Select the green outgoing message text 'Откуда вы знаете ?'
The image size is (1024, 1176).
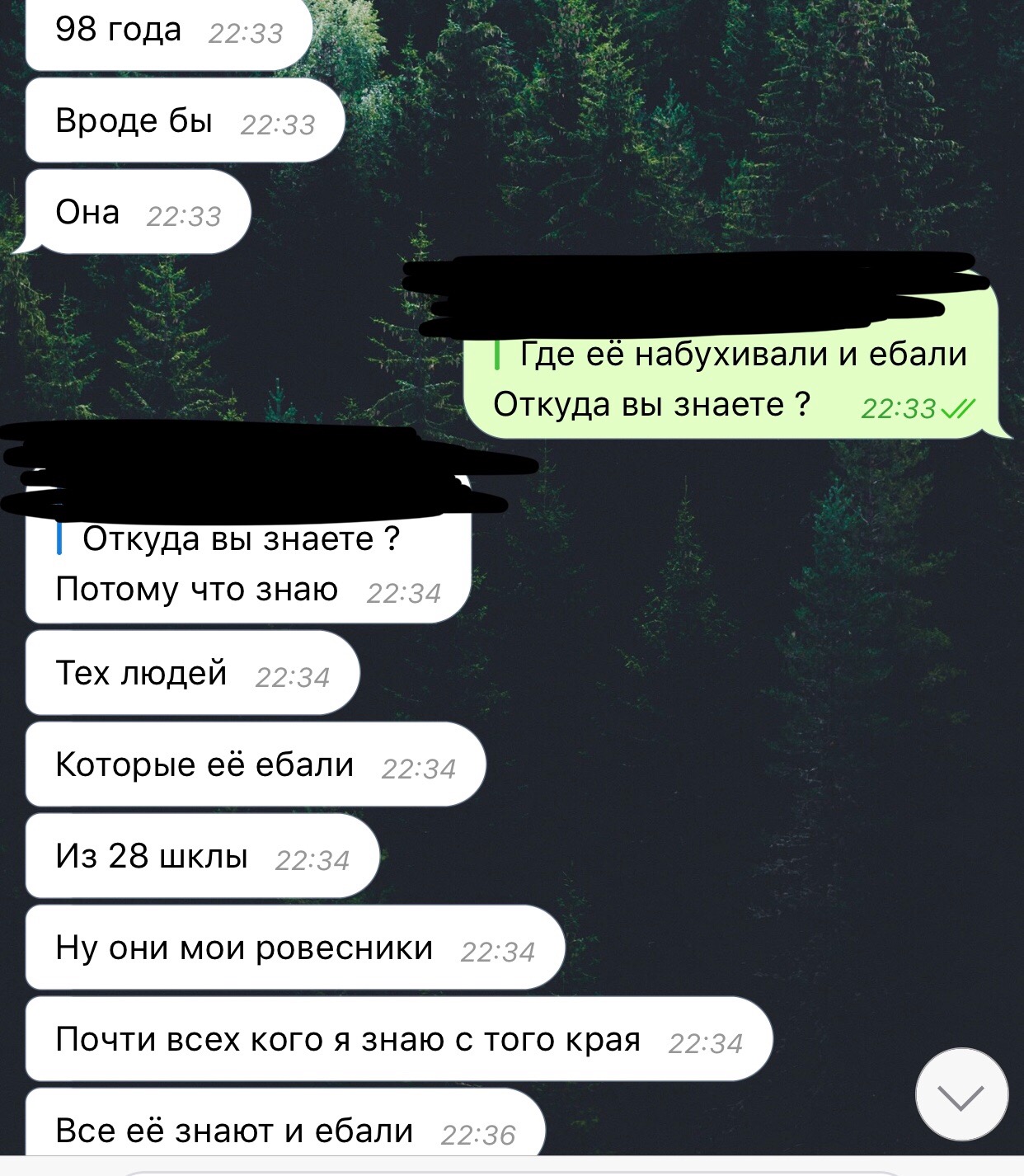(x=651, y=404)
